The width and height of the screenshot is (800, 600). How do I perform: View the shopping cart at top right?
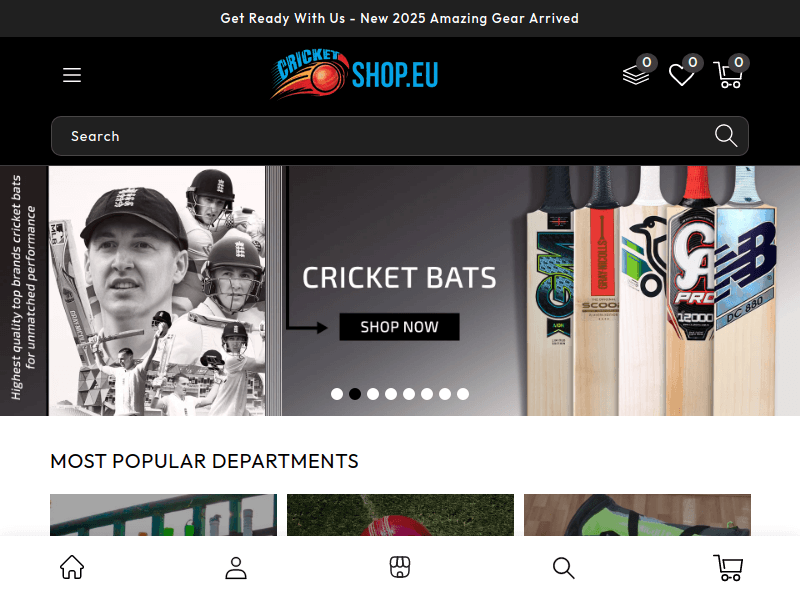click(729, 77)
